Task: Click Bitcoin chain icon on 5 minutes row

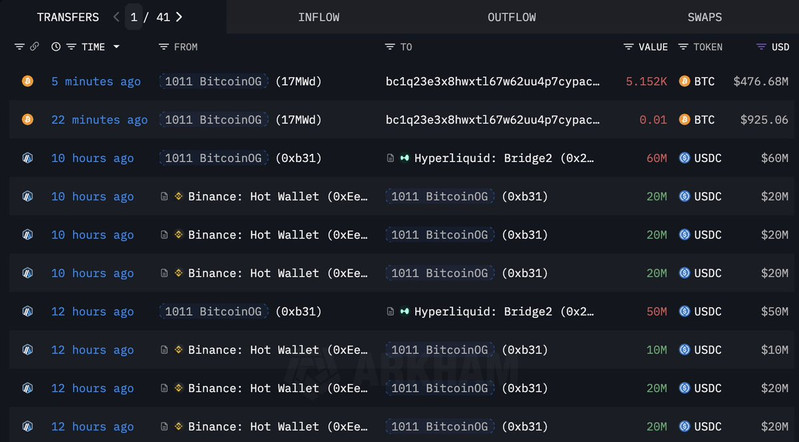Action: (x=27, y=82)
